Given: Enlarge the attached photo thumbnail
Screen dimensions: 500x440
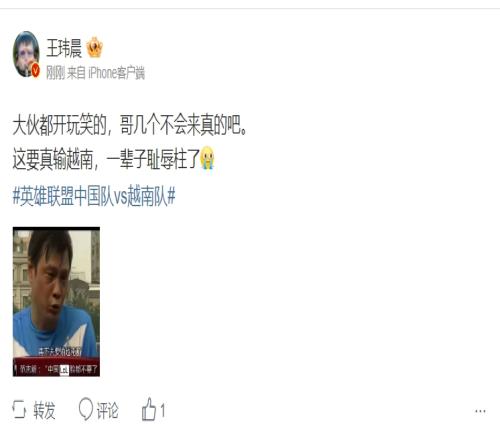Looking at the screenshot, I should (x=56, y=302).
